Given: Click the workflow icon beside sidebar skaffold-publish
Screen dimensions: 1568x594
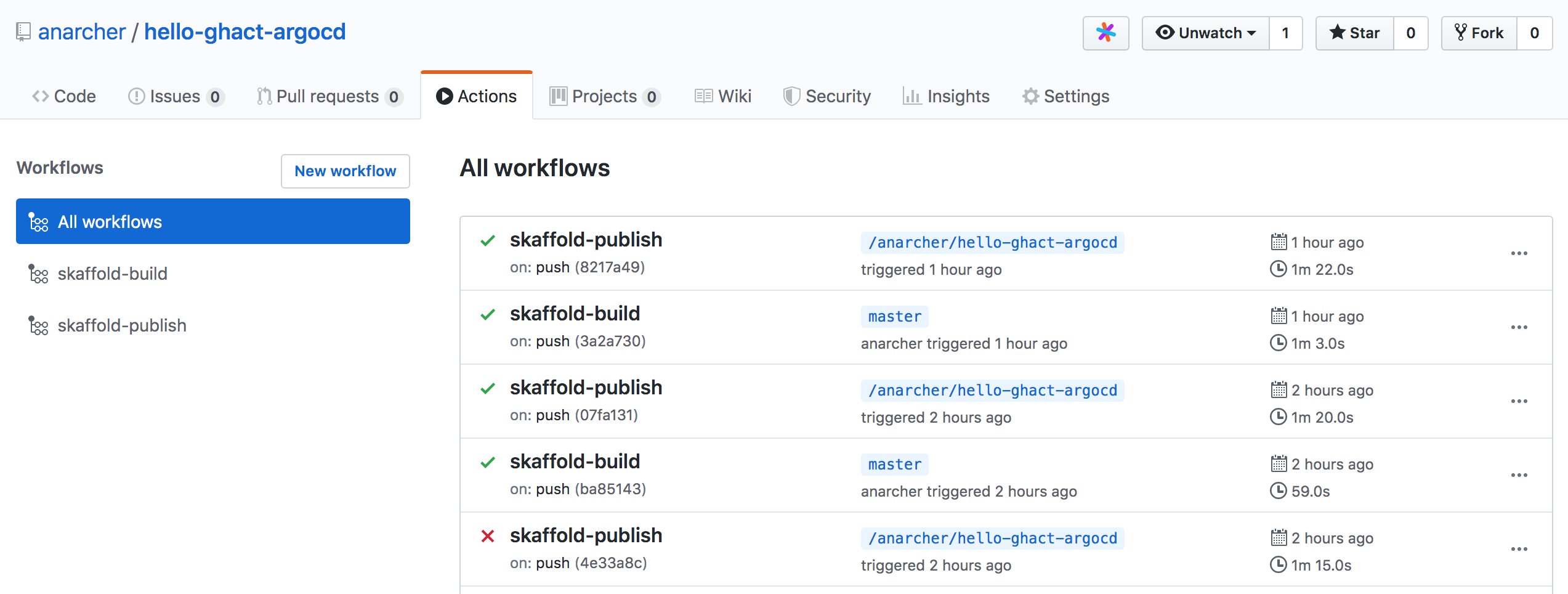Looking at the screenshot, I should point(38,325).
